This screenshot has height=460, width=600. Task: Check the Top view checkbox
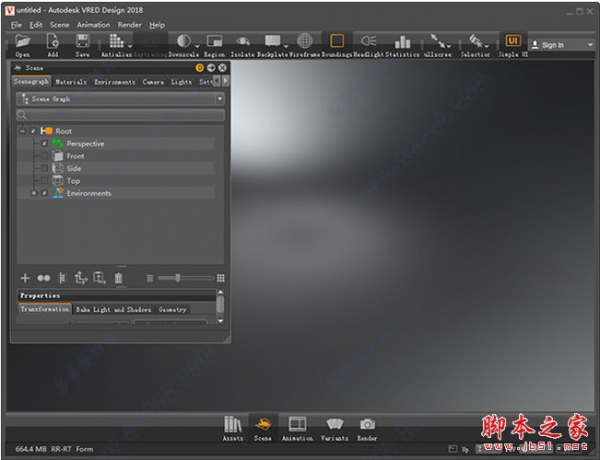(44, 180)
